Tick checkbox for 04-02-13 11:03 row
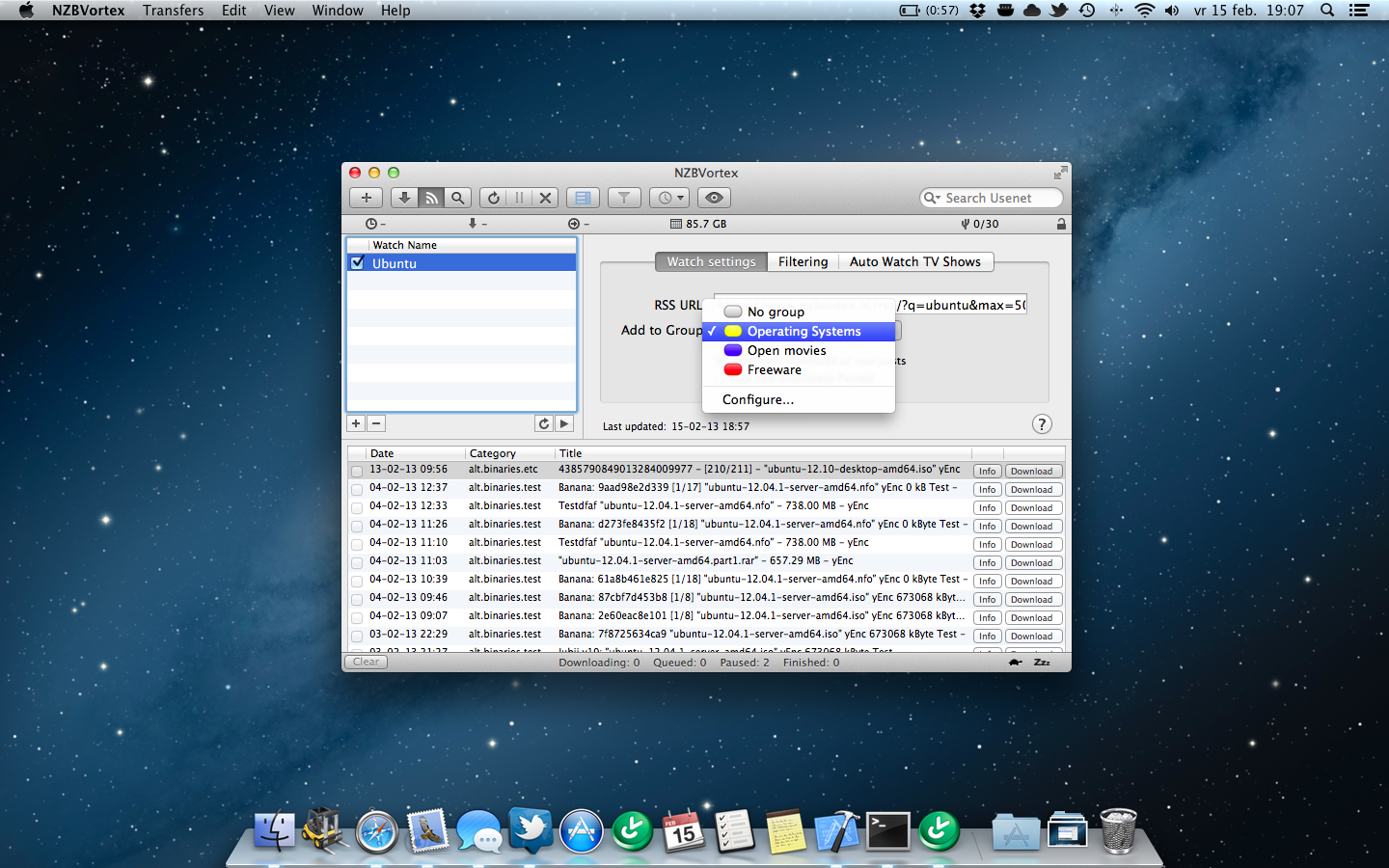 click(x=357, y=562)
